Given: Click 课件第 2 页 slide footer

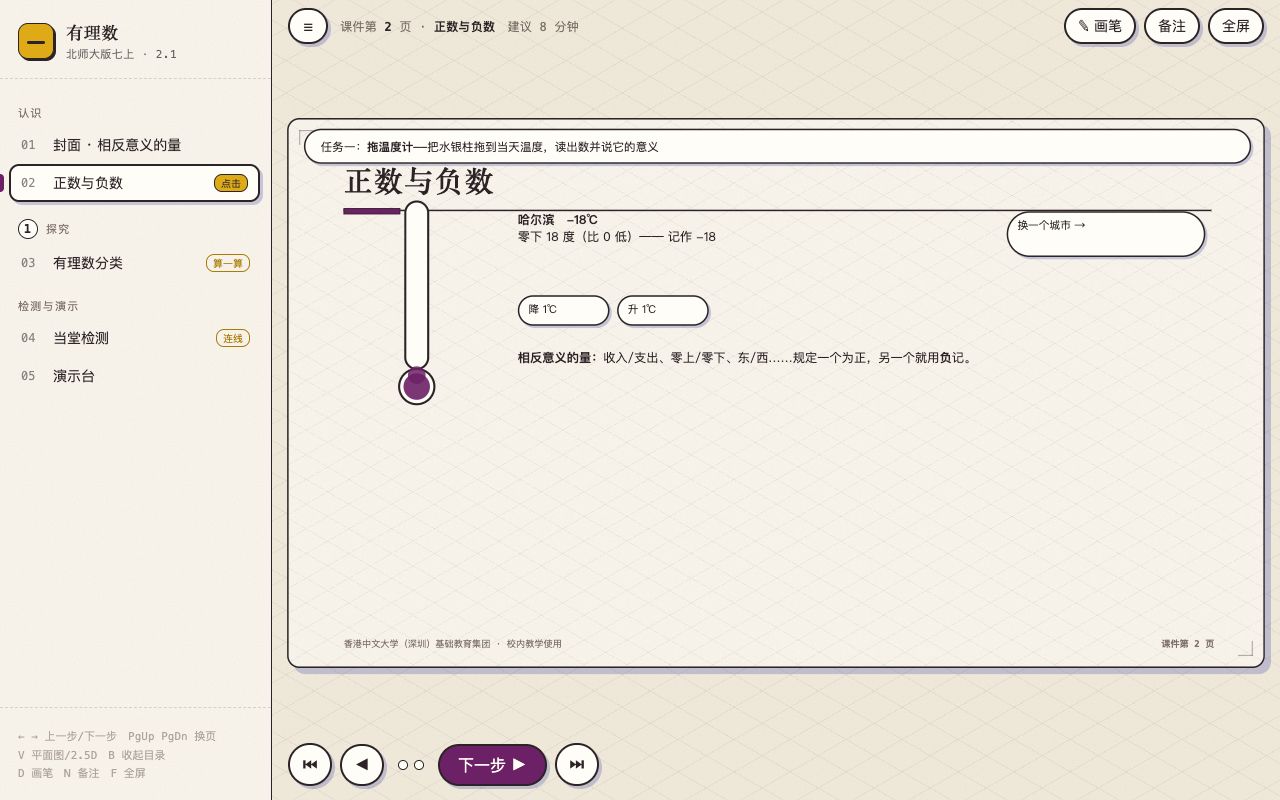Looking at the screenshot, I should tap(1188, 644).
